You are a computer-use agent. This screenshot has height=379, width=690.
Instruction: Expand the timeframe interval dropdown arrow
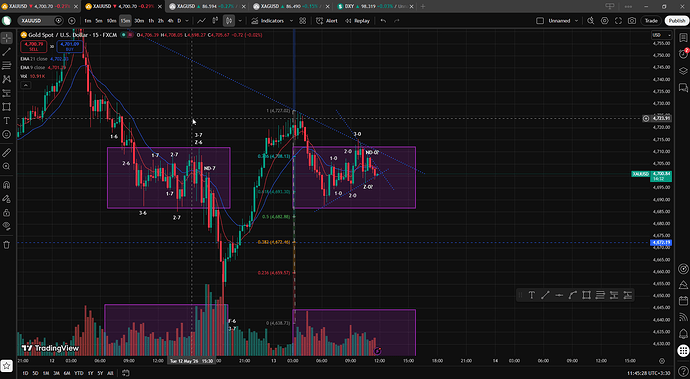pos(187,21)
